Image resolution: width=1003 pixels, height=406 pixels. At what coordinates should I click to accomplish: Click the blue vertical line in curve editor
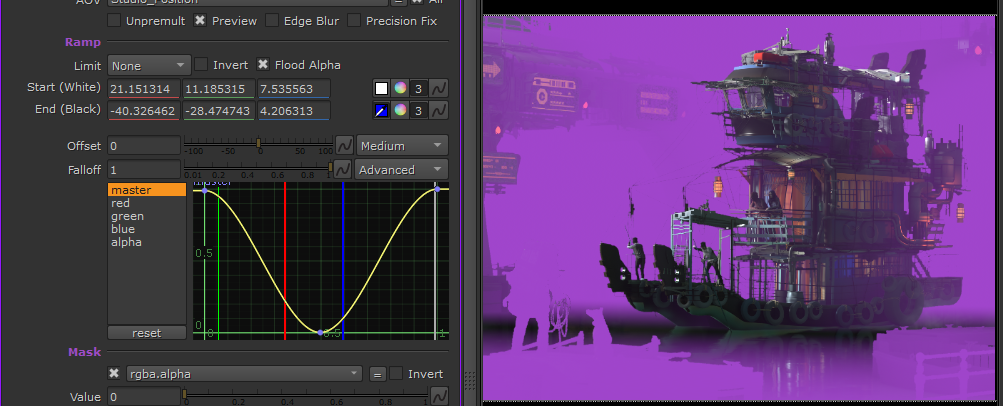click(344, 261)
